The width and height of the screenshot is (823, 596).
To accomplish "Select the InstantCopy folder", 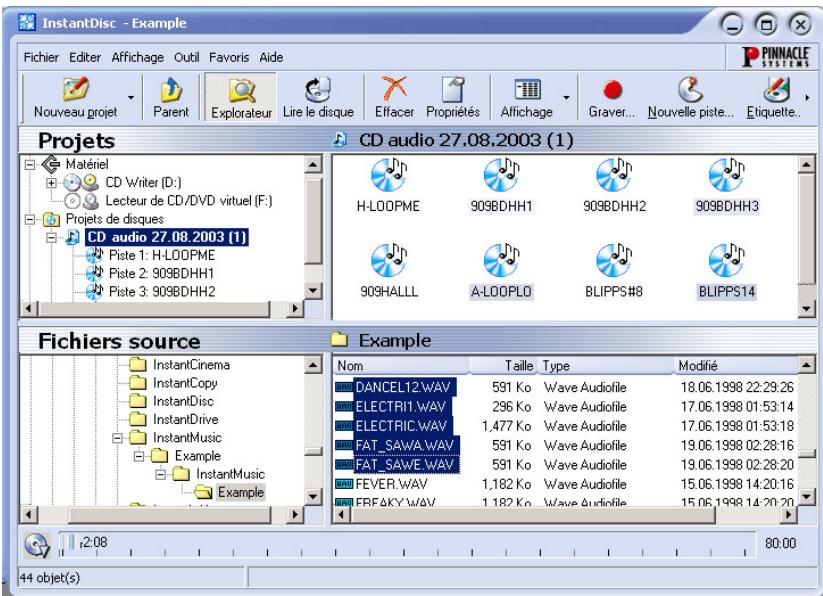I will [x=173, y=383].
